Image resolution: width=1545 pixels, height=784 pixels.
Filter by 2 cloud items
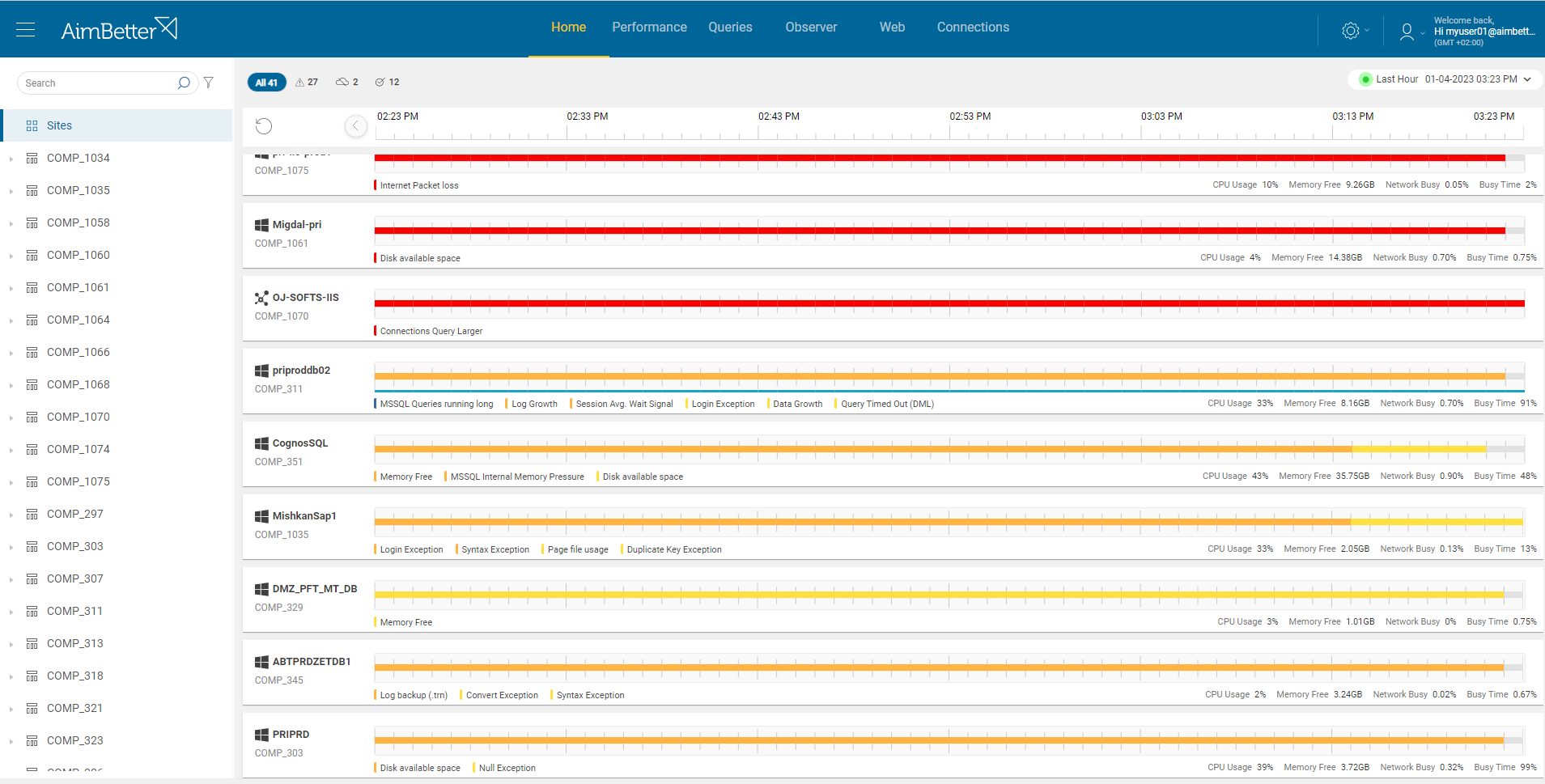click(x=347, y=83)
